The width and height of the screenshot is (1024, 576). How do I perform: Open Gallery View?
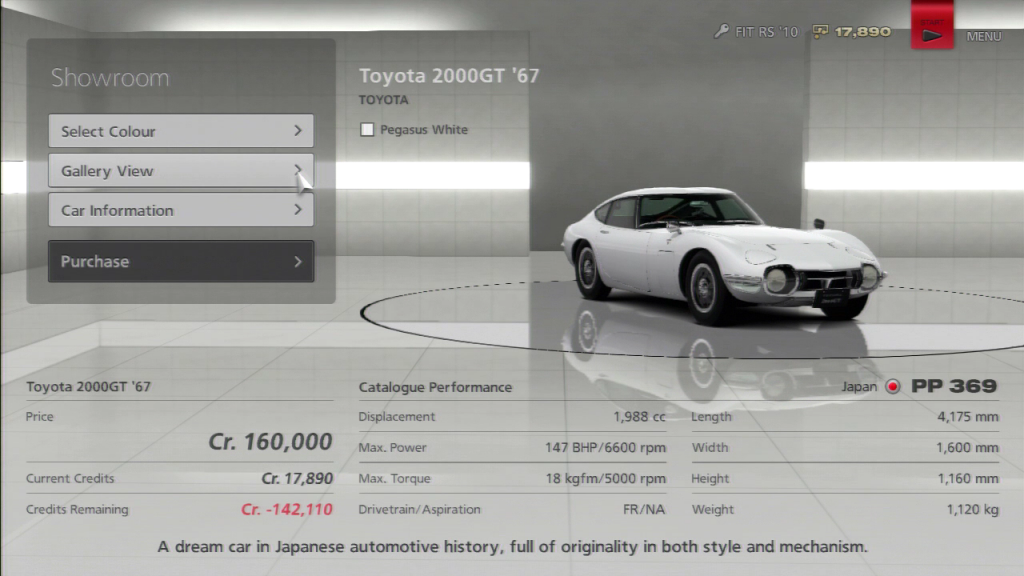point(181,170)
